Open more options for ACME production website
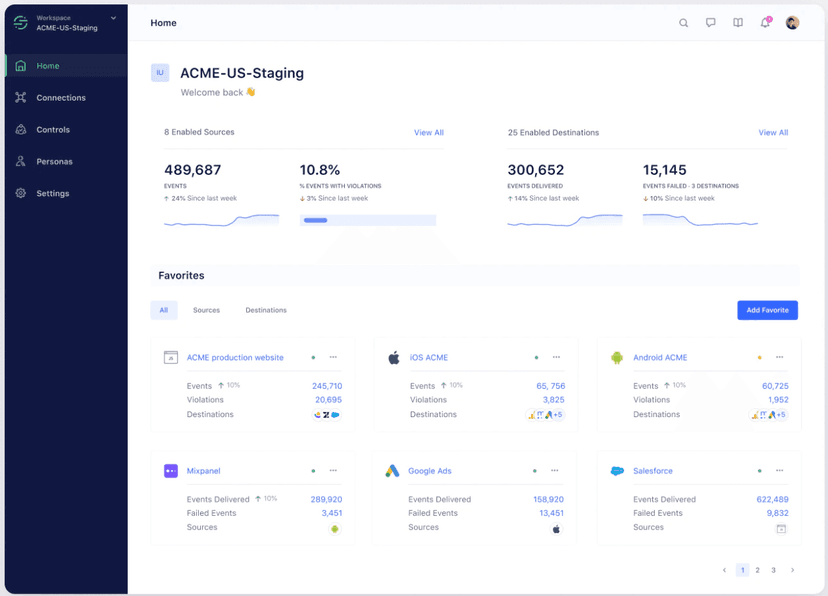828x596 pixels. [x=334, y=357]
